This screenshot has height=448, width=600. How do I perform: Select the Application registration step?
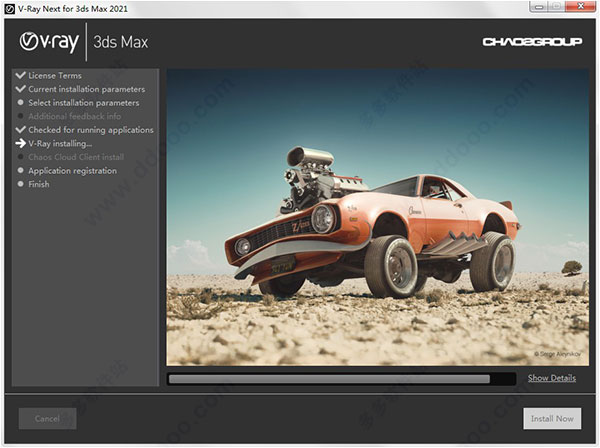click(72, 171)
